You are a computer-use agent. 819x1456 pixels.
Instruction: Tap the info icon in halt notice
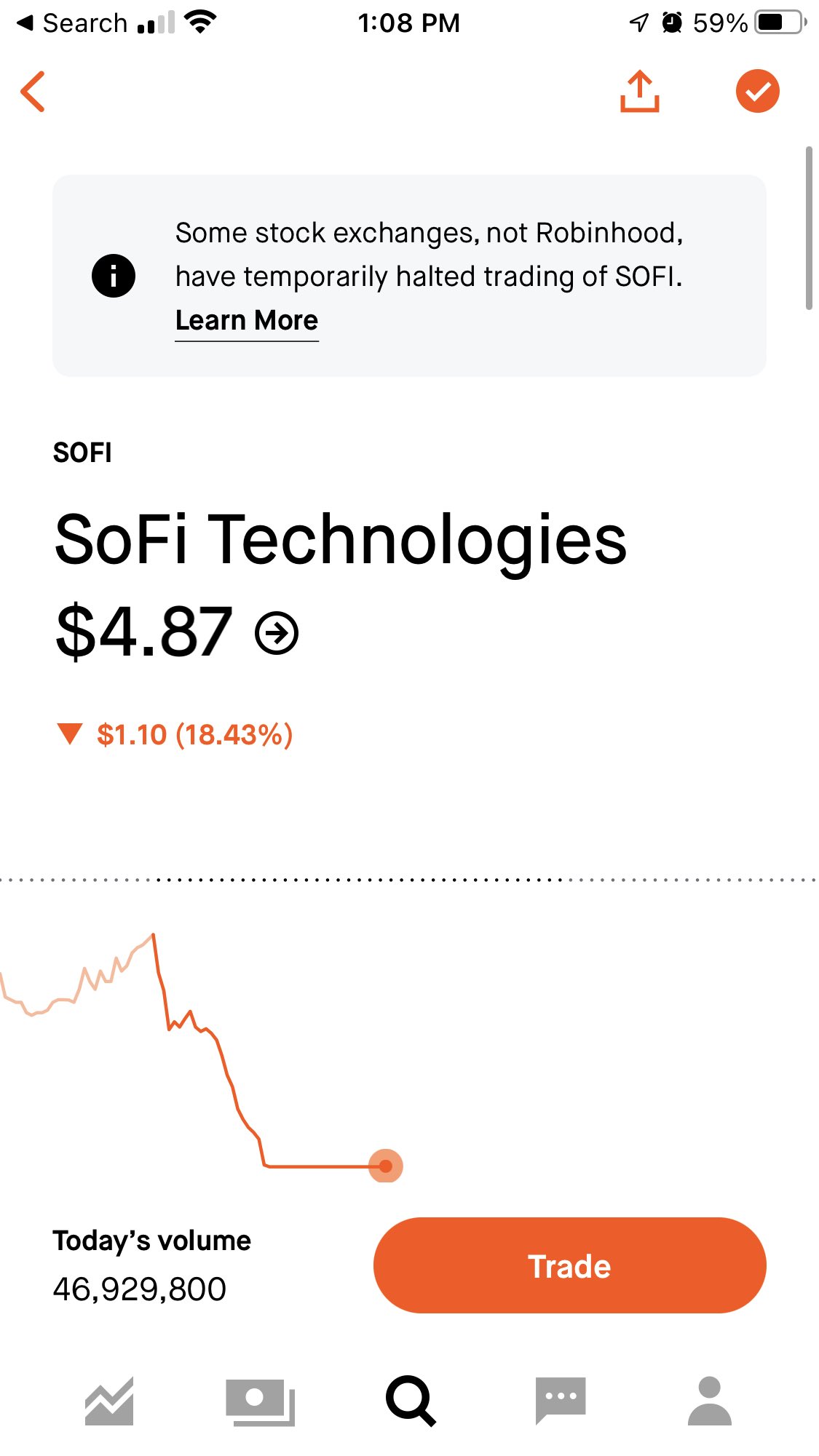[x=114, y=276]
